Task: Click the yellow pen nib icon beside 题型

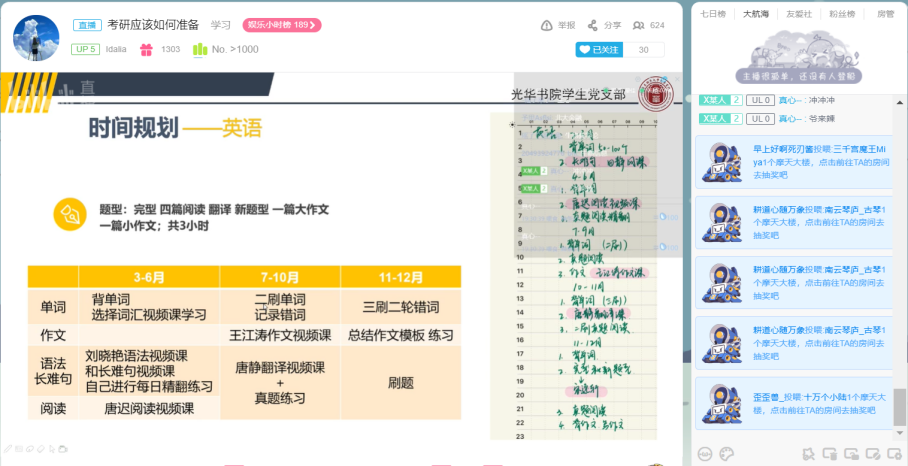Action: click(x=70, y=214)
